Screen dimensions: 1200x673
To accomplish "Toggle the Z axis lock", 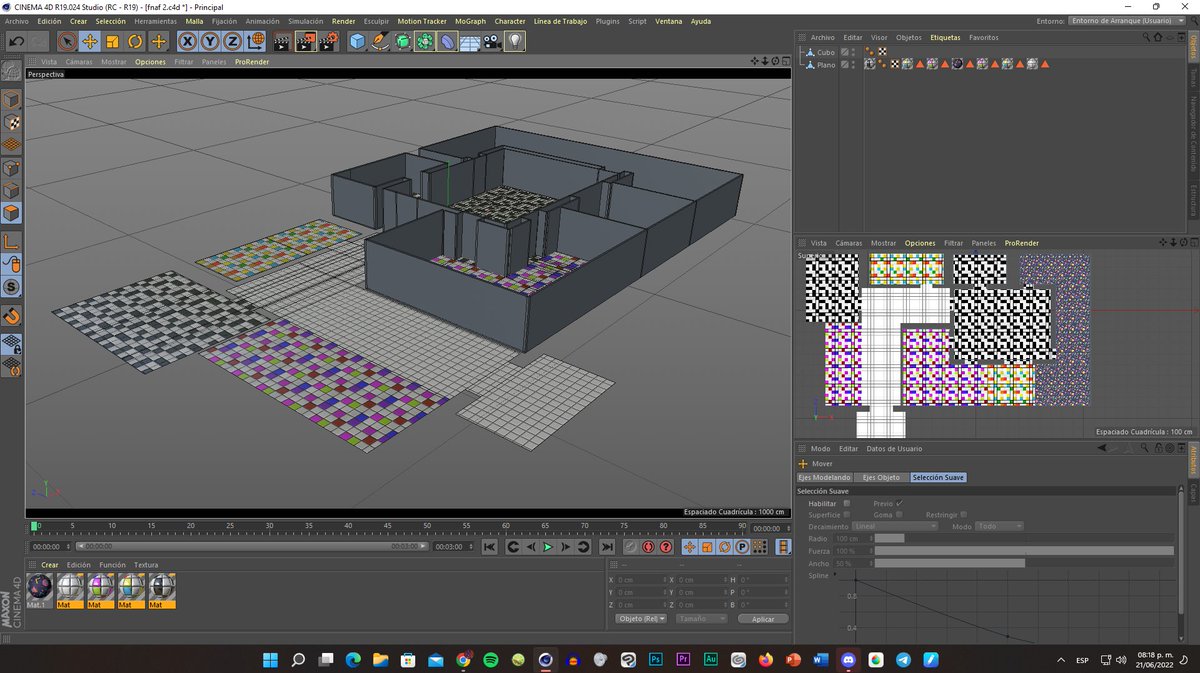I will click(x=232, y=41).
